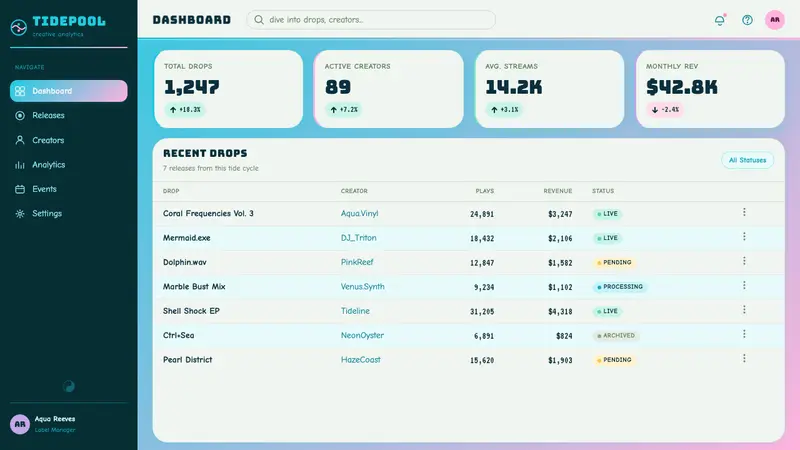This screenshot has height=450, width=800.
Task: Click the Settings gear icon
Action: click(20, 214)
